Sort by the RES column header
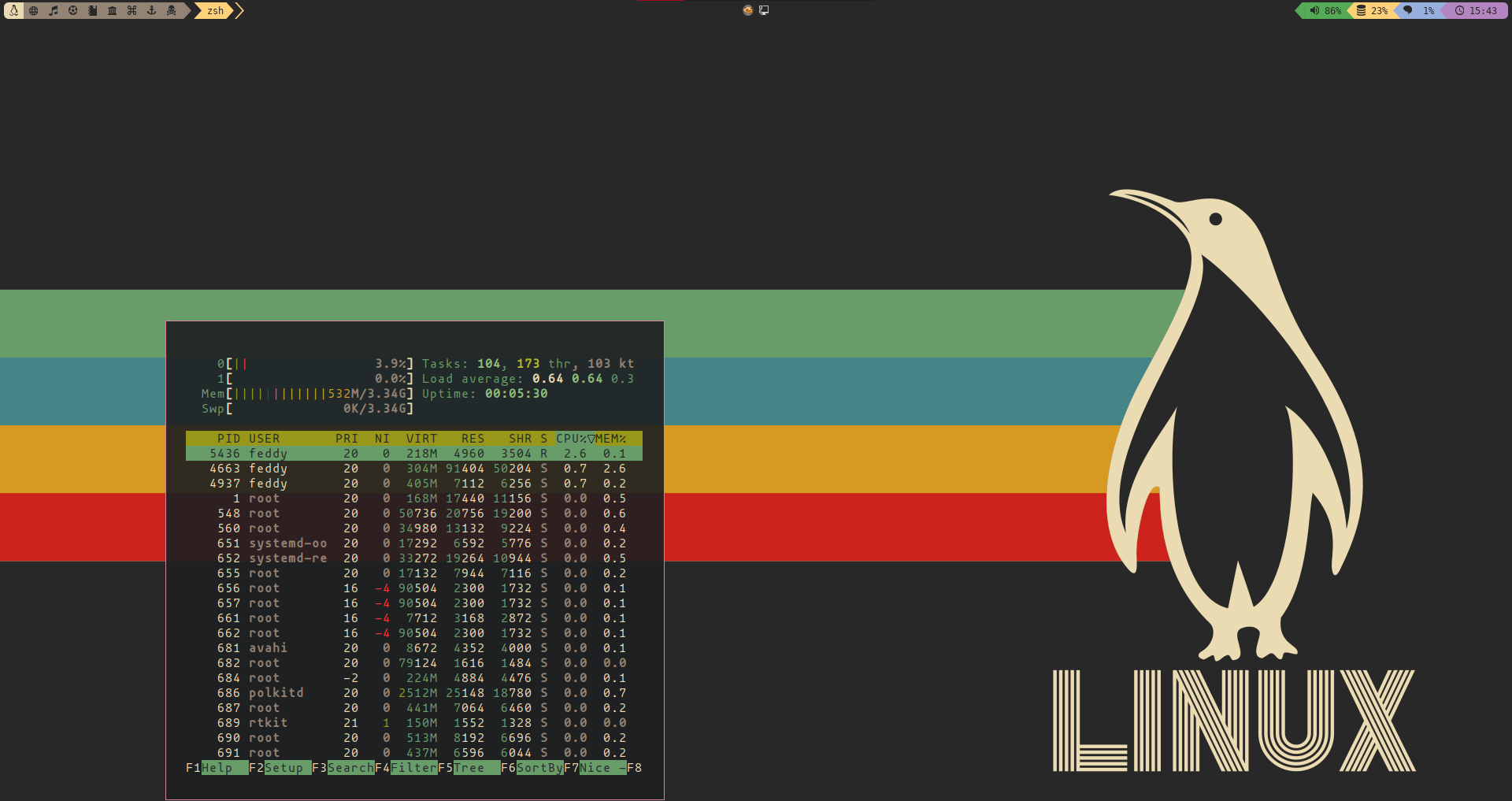 (473, 439)
